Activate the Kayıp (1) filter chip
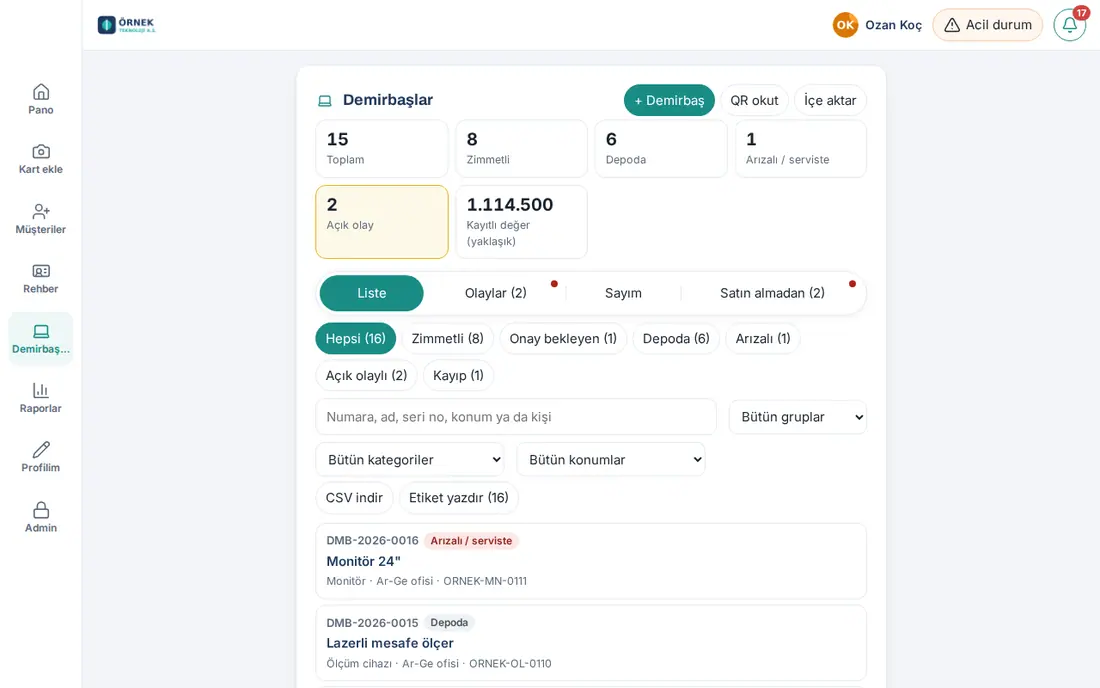Viewport: 1100px width, 688px height. click(458, 376)
